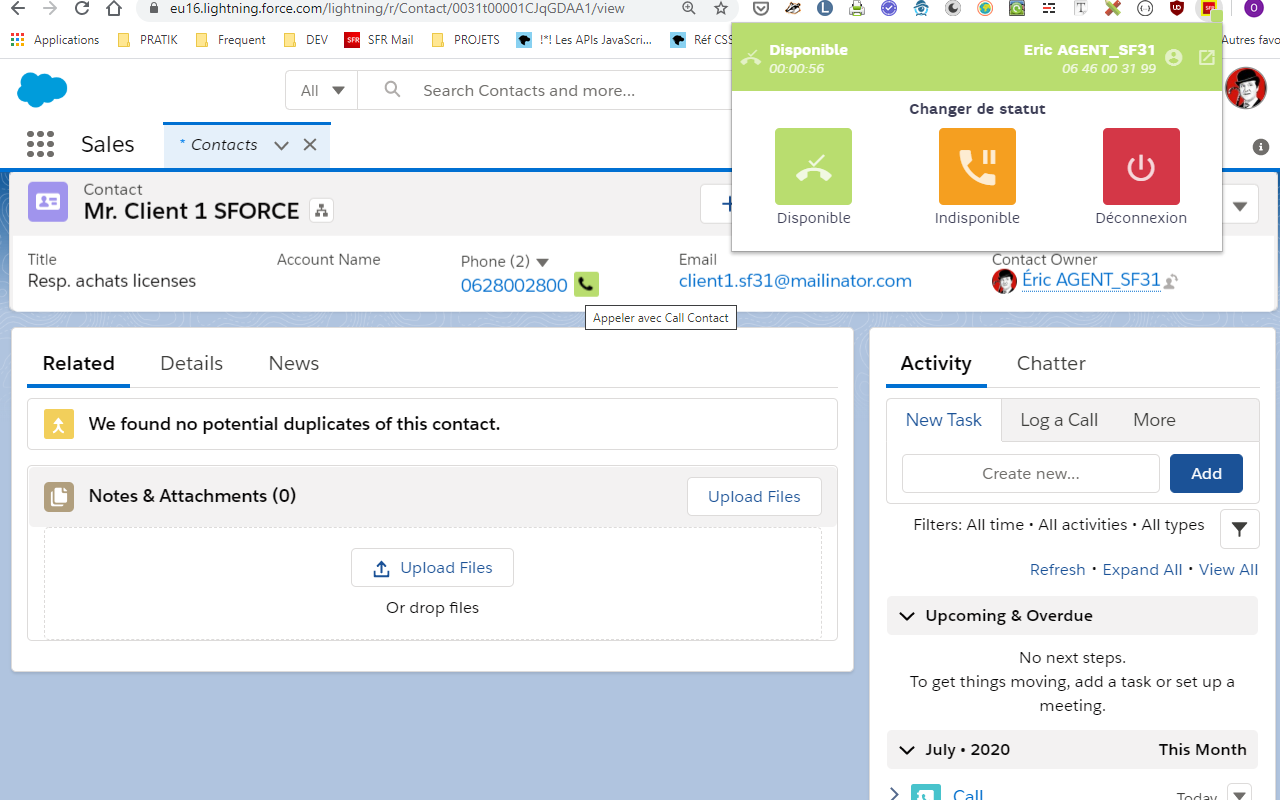This screenshot has height=800, width=1280.
Task: Click the Add task button
Action: tap(1206, 474)
